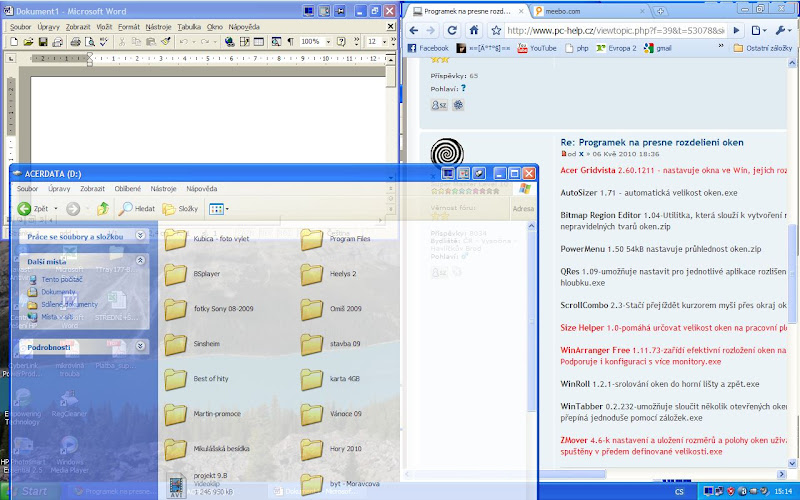Screen dimensions: 800x500
Task: Insert a hyperlink via the globe icon
Action: tap(230, 42)
